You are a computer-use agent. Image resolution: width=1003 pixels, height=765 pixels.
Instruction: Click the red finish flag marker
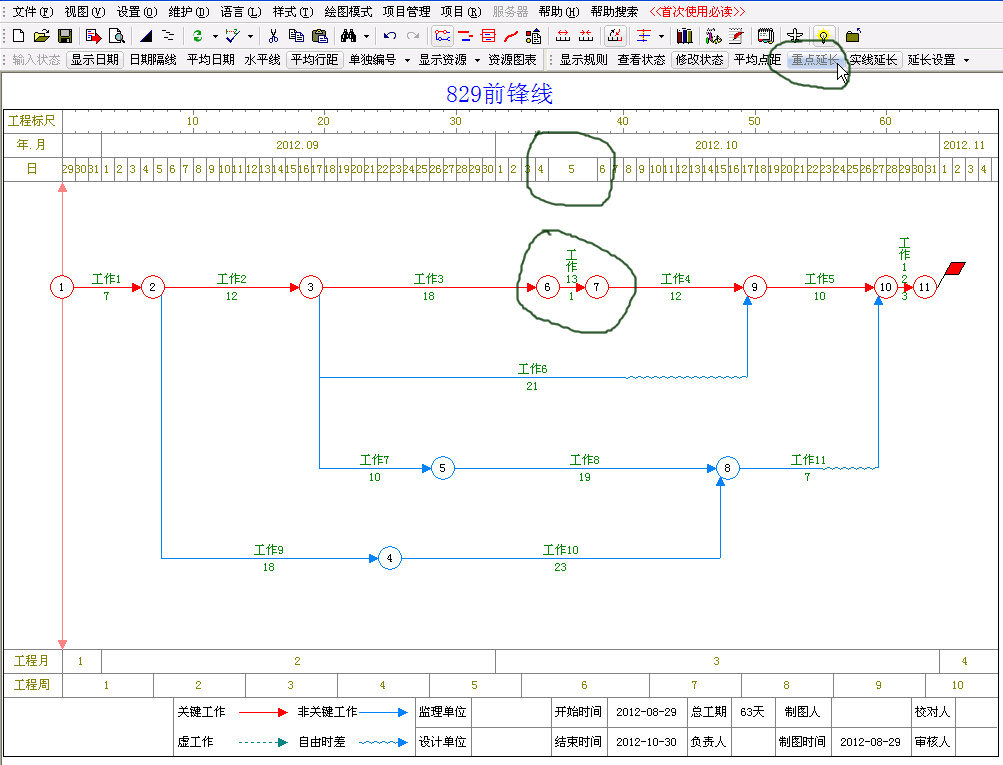click(x=954, y=269)
